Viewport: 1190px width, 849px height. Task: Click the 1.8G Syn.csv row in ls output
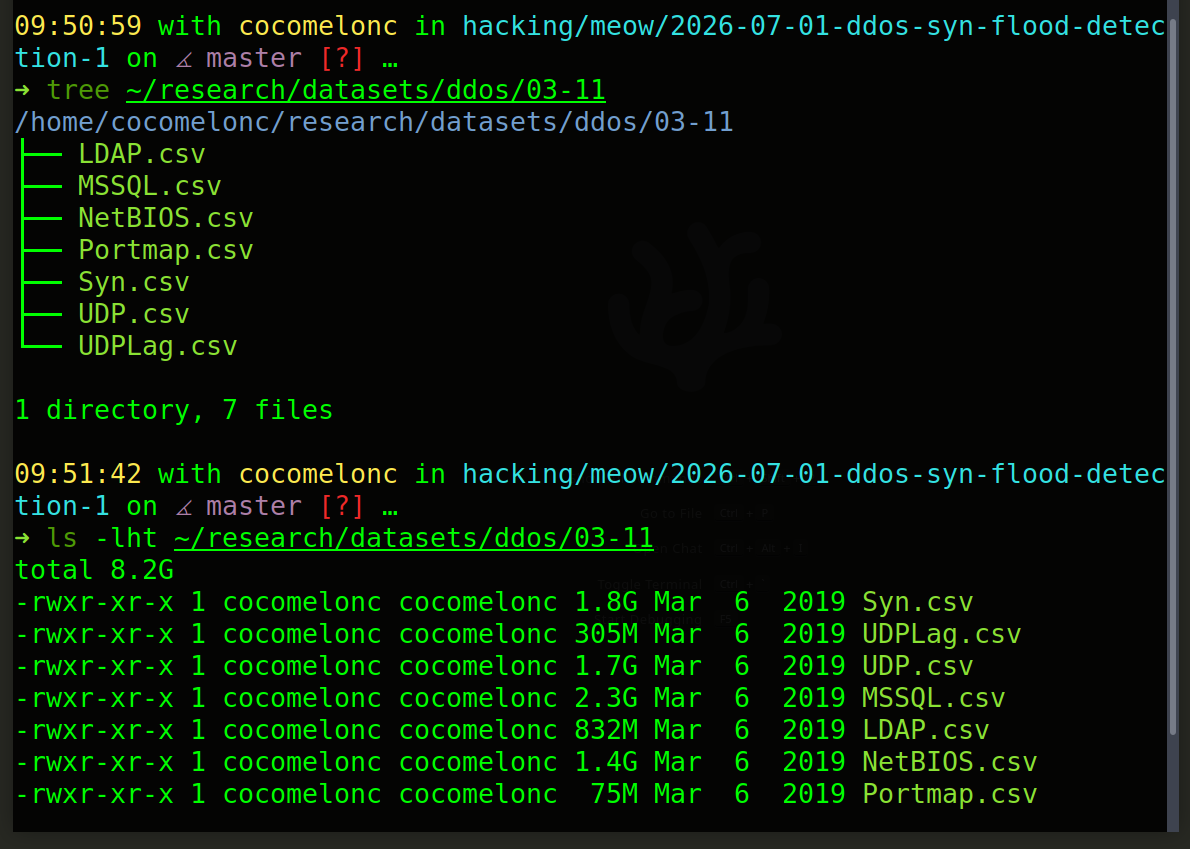click(494, 602)
